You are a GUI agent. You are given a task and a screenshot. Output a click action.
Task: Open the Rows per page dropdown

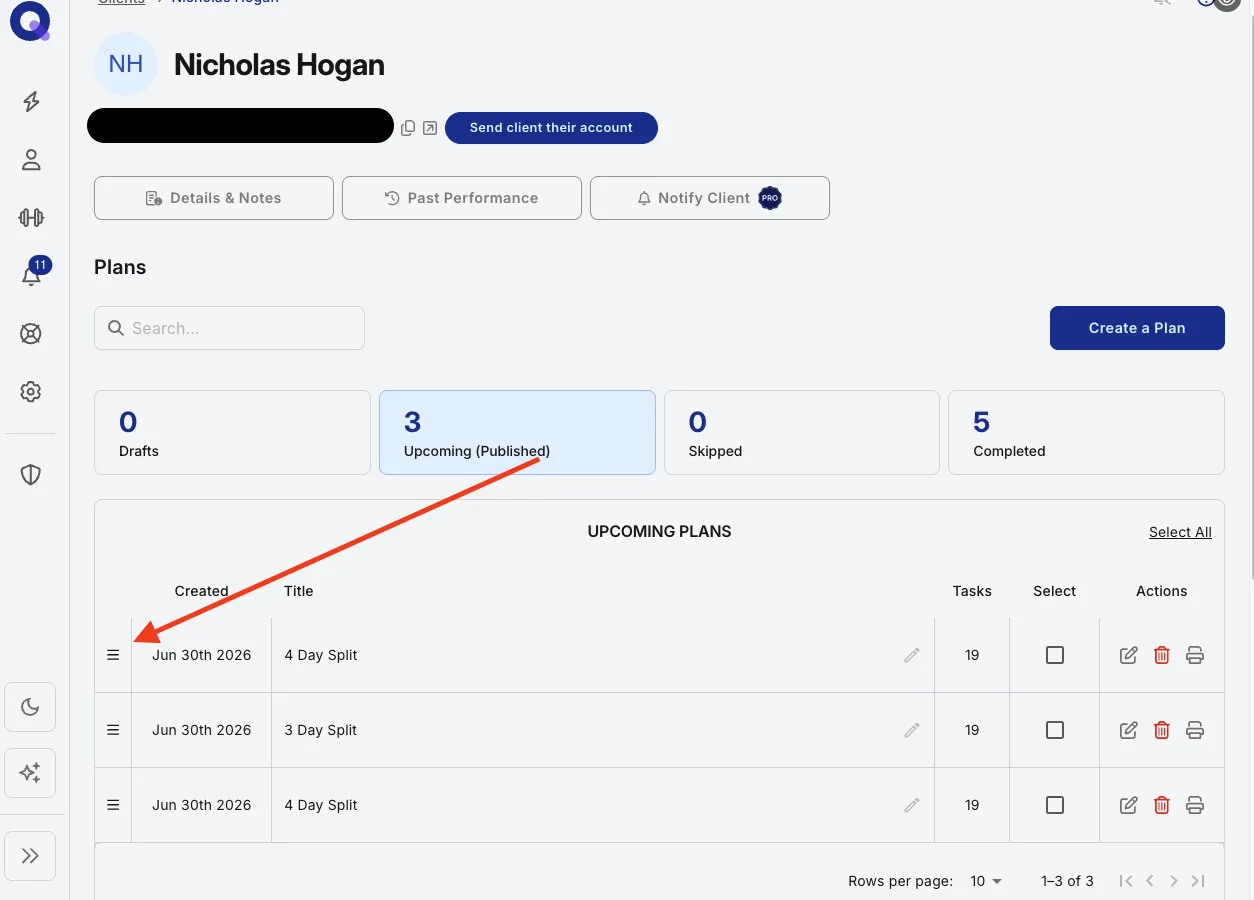coord(986,881)
